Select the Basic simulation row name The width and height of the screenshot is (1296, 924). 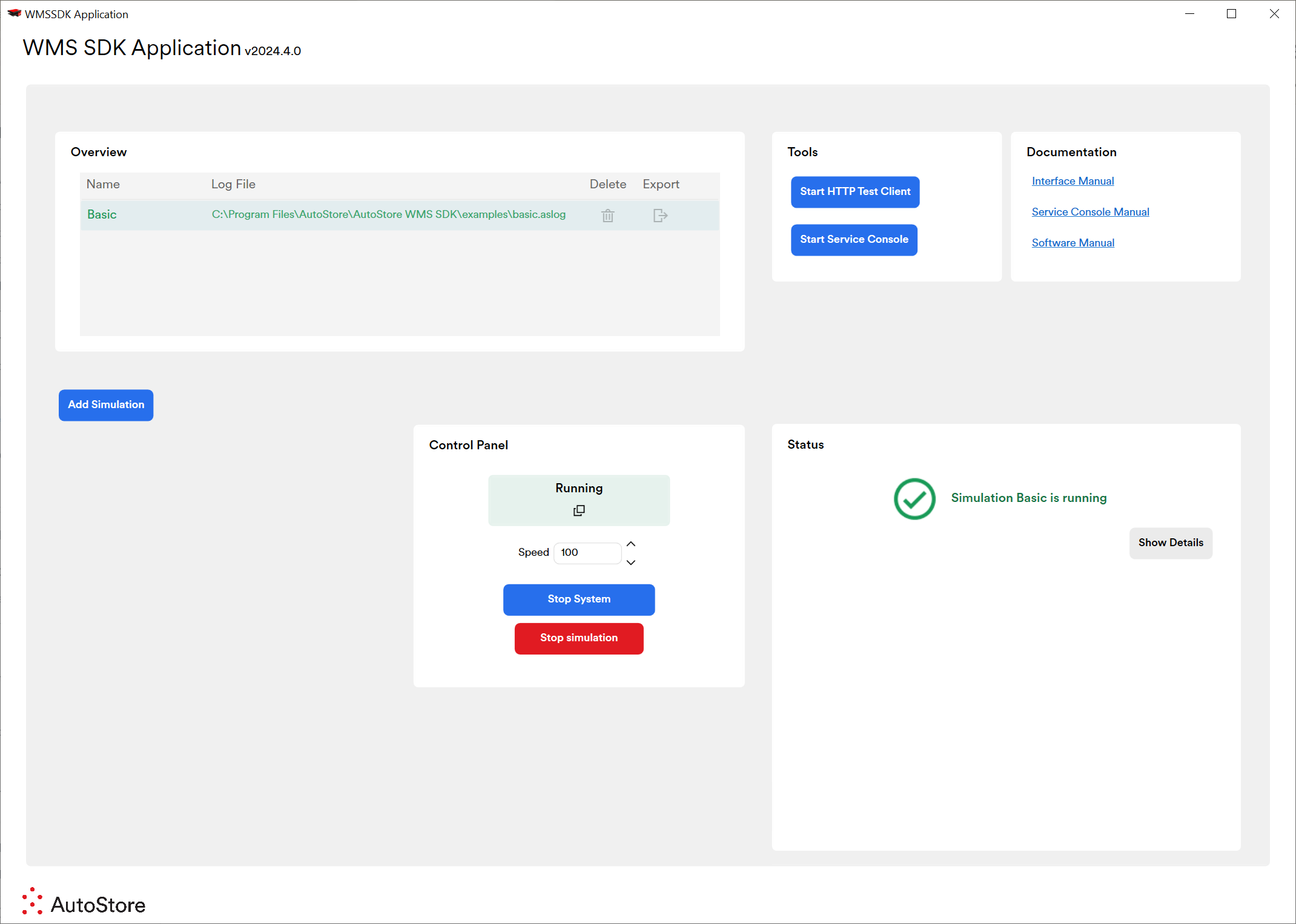point(102,214)
